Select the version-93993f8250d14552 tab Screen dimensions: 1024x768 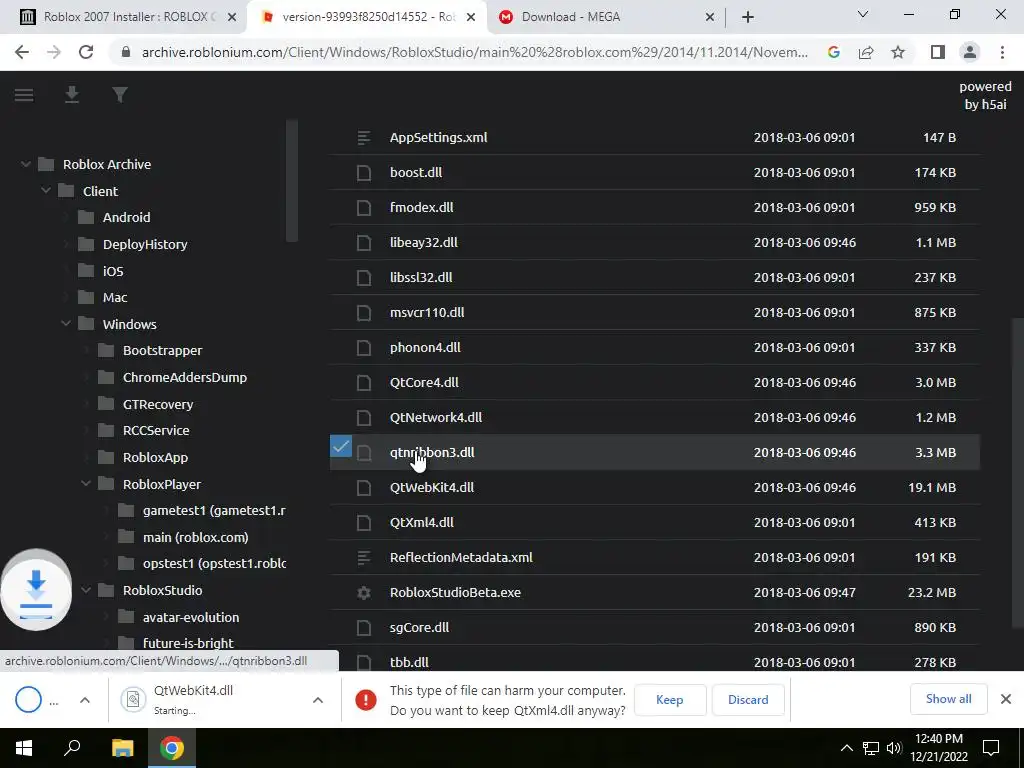[367, 17]
